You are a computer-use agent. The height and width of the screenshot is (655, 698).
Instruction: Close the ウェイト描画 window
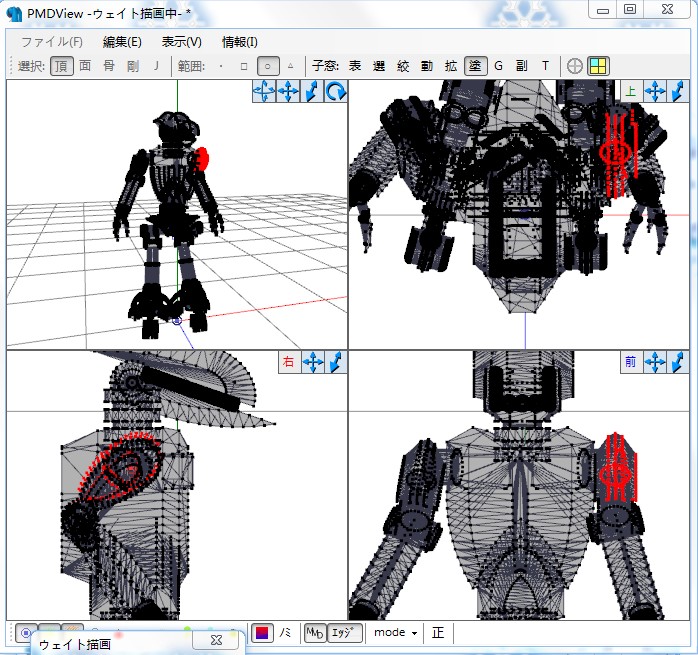[x=216, y=640]
